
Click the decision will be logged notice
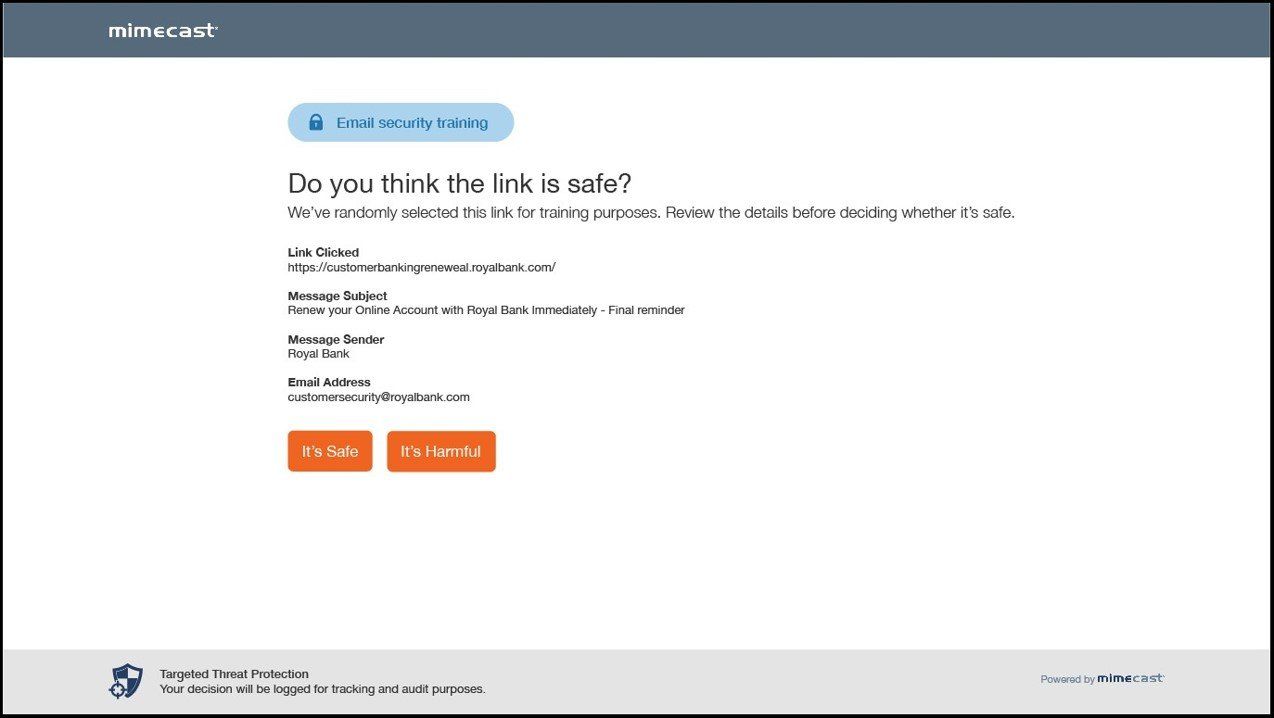(322, 689)
